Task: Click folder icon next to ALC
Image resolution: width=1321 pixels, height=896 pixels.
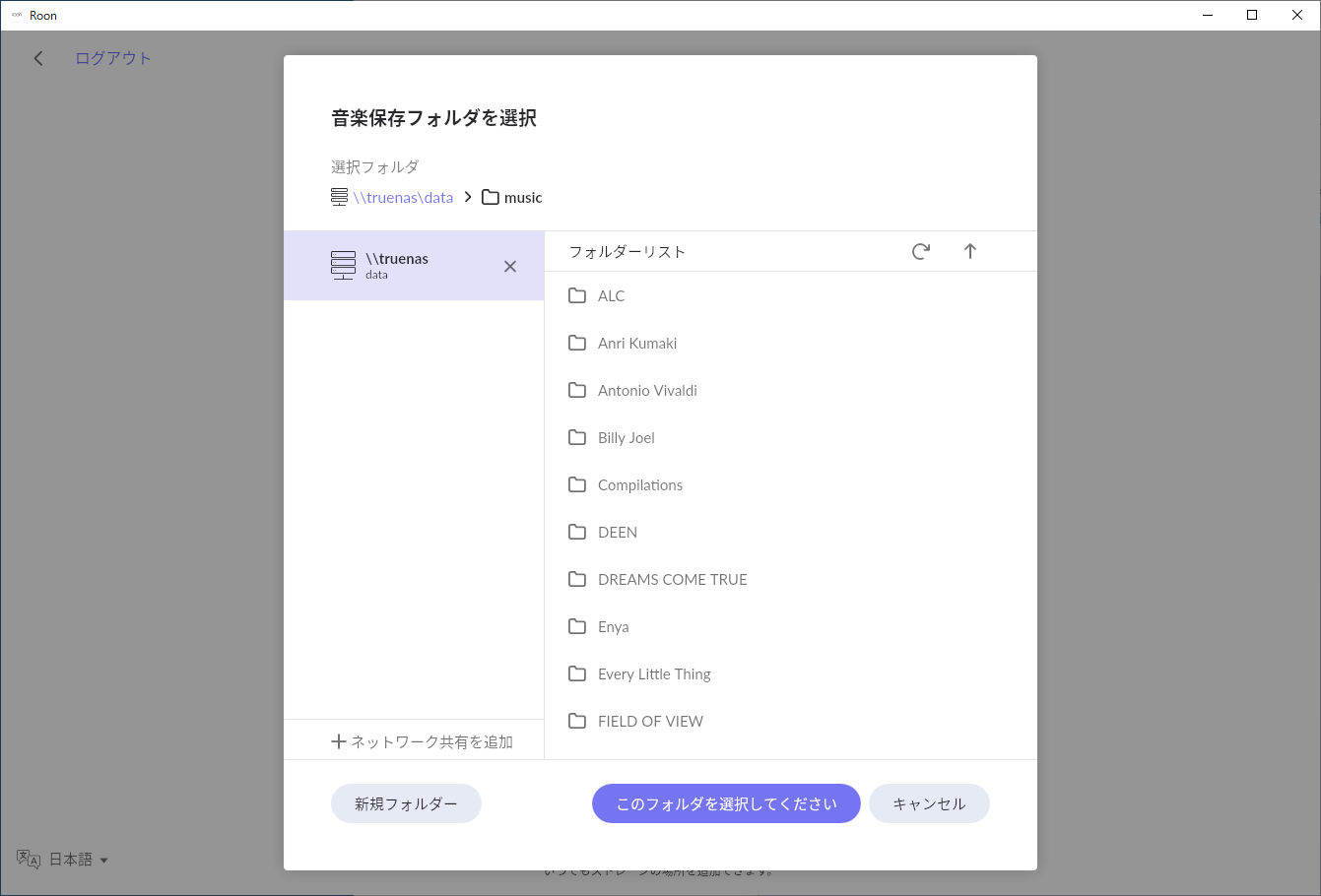Action: click(x=577, y=295)
